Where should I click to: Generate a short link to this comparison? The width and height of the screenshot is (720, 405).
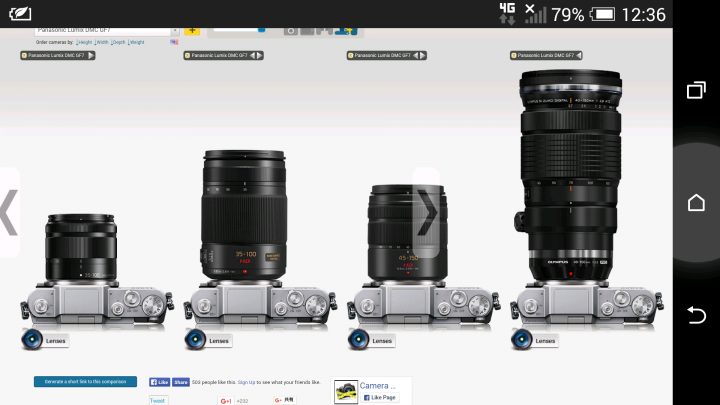click(85, 382)
